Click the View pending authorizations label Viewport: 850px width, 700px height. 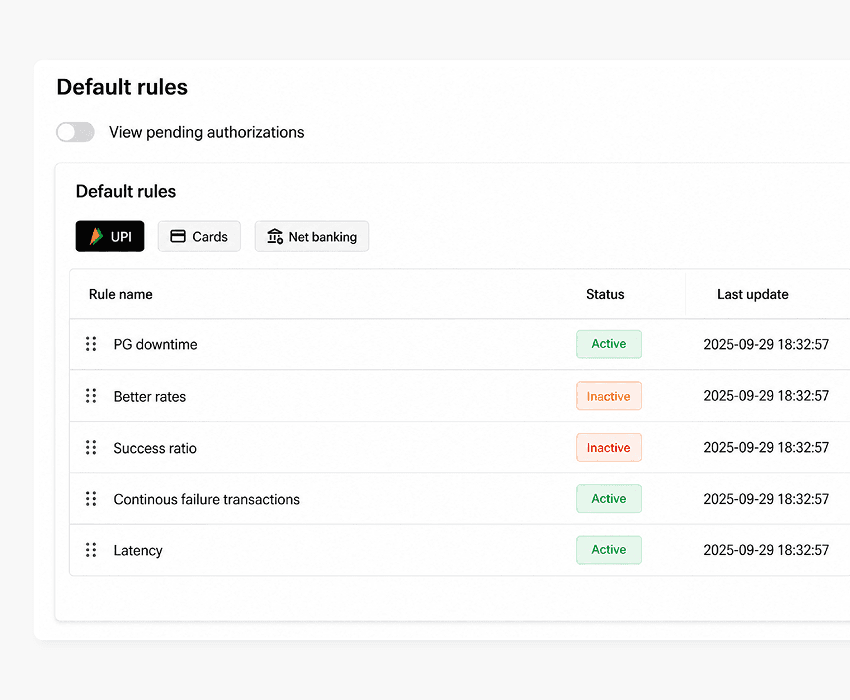click(x=207, y=132)
